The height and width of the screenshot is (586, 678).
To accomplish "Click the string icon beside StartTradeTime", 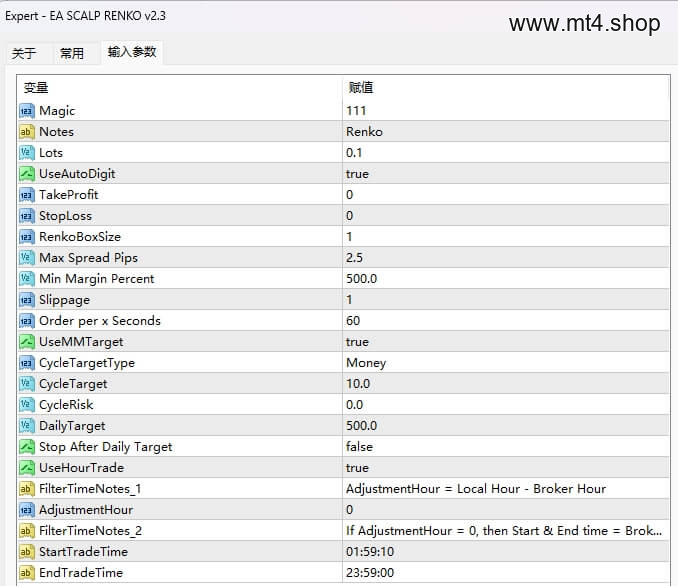I will coord(26,551).
